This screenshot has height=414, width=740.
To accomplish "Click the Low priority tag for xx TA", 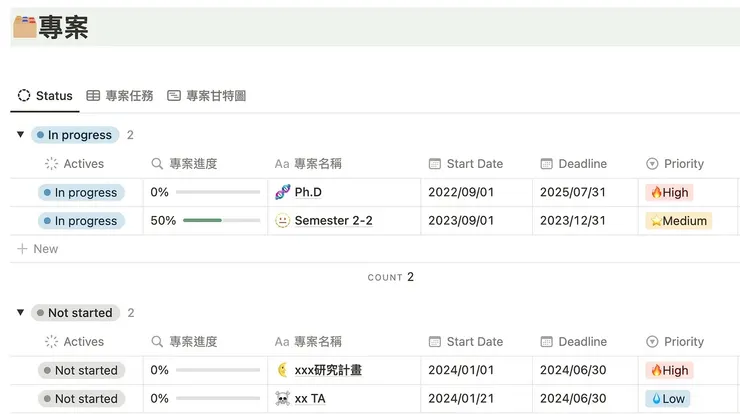I will point(668,398).
